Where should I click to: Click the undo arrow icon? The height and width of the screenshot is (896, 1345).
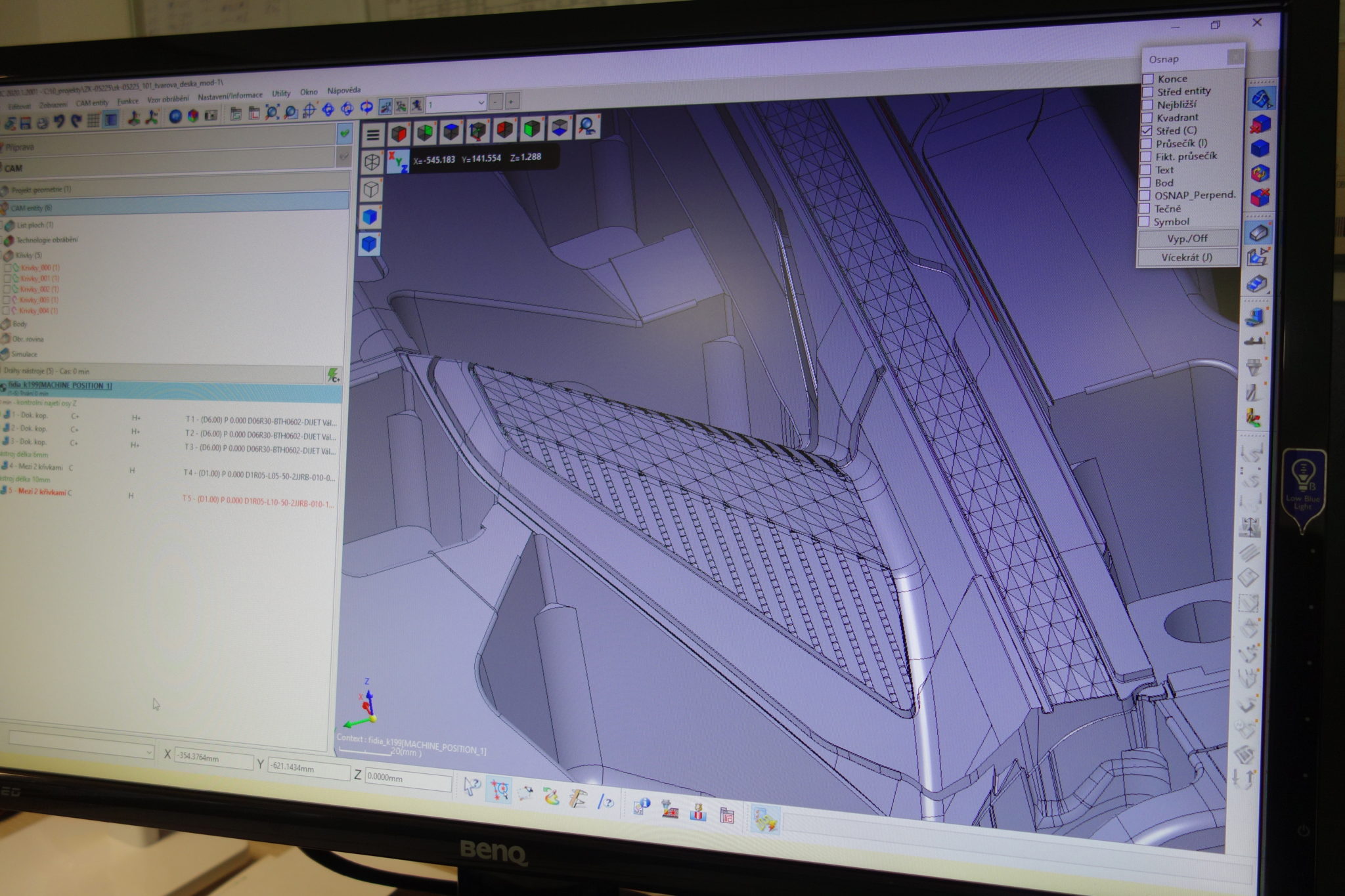click(59, 121)
